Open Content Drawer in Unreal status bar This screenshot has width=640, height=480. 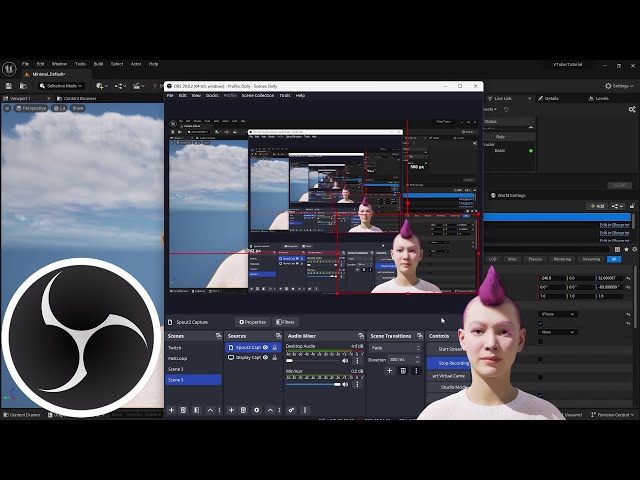[x=22, y=415]
